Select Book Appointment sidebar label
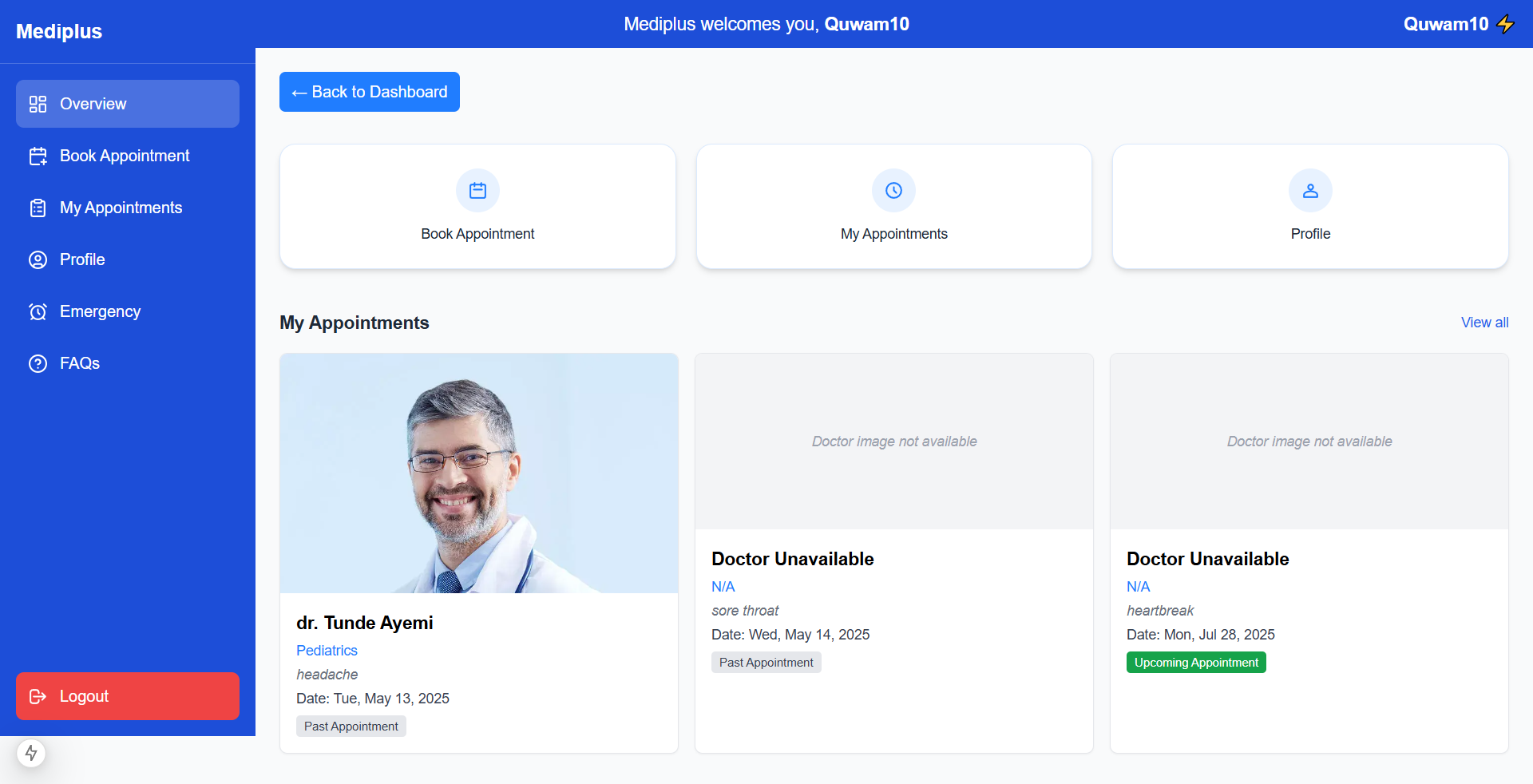Screen dimensions: 1533x784 (125, 156)
